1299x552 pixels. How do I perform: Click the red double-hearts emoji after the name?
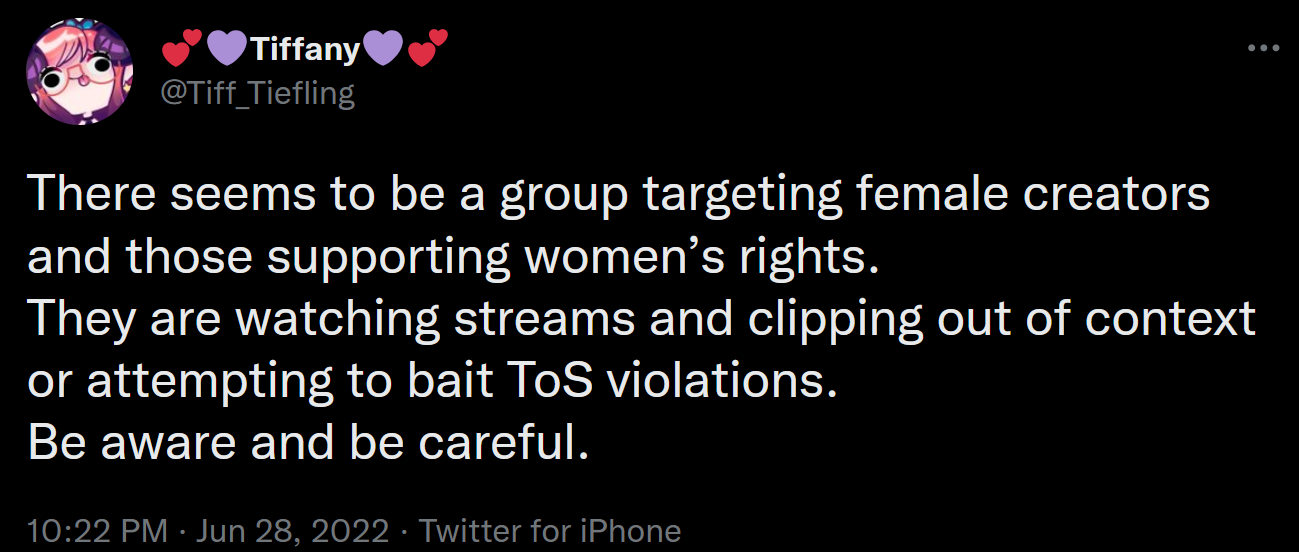coord(430,48)
